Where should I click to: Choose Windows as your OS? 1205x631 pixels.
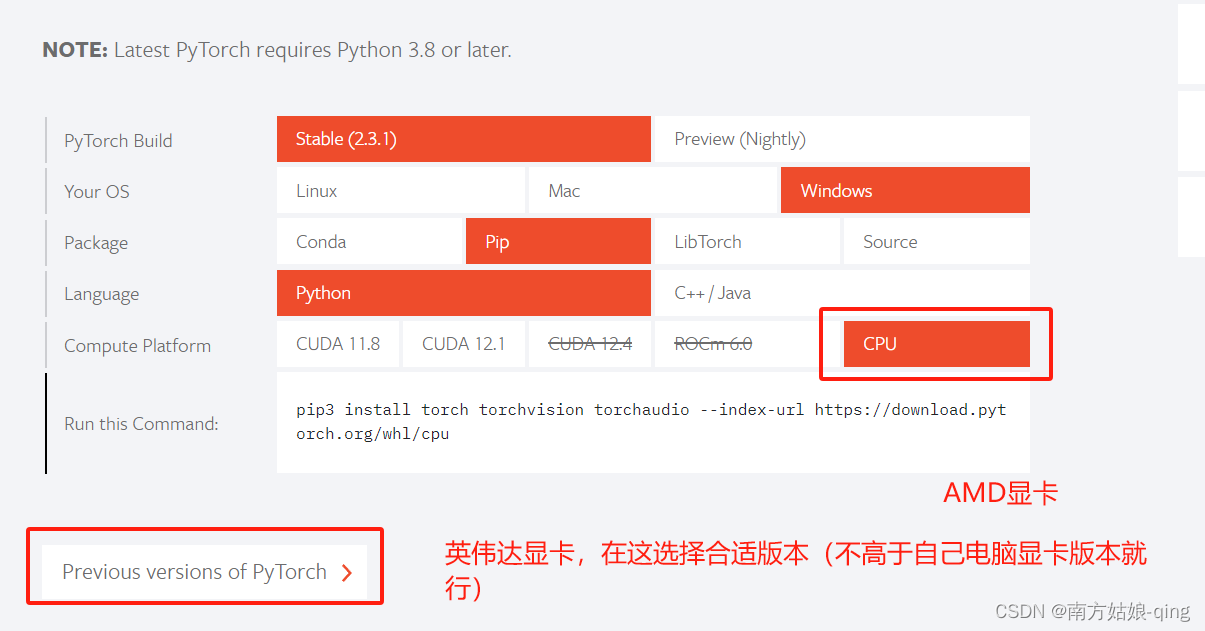[905, 190]
